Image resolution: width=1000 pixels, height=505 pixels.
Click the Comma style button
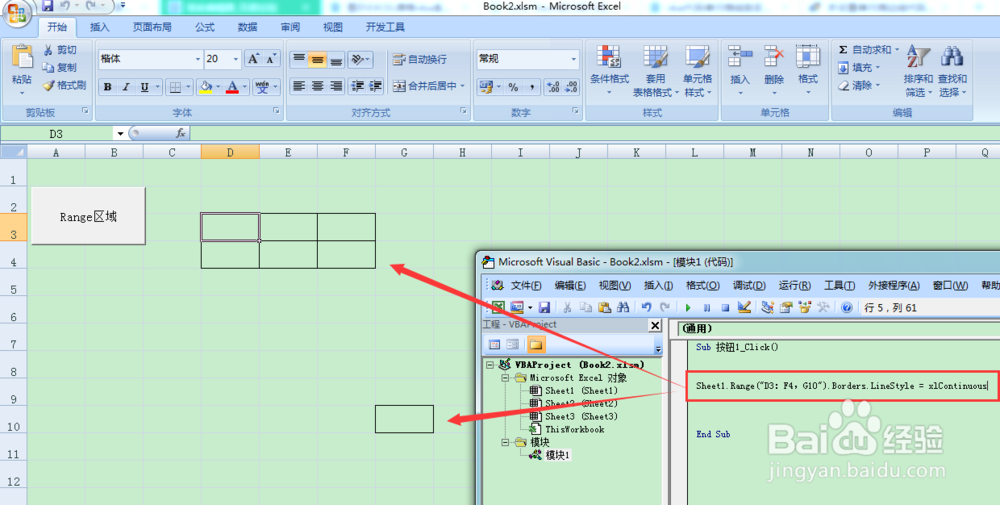531,87
